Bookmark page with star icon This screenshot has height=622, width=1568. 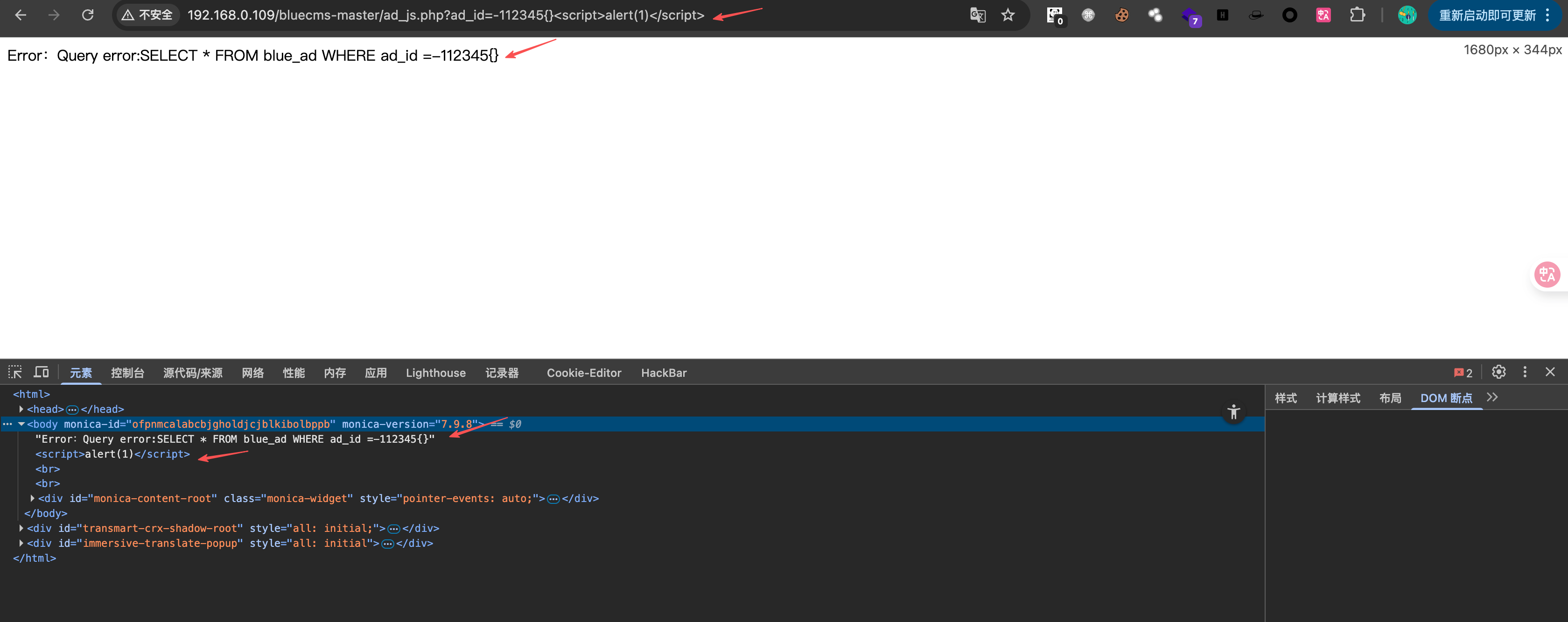(1008, 14)
